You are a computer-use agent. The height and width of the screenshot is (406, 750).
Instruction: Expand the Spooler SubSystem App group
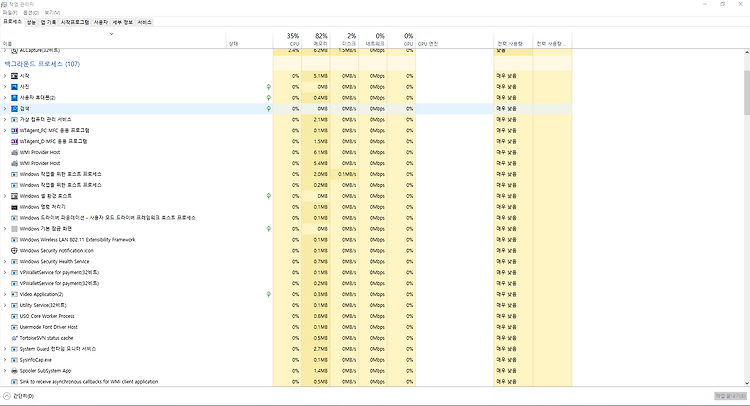5,371
